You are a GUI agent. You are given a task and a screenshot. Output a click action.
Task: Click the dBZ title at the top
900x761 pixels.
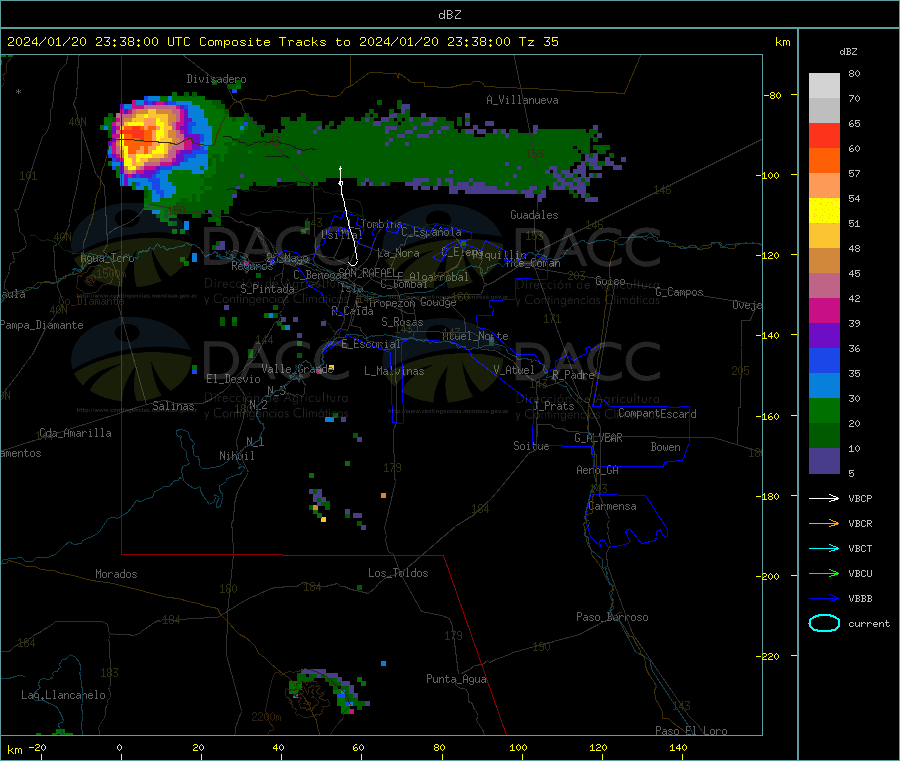point(449,15)
